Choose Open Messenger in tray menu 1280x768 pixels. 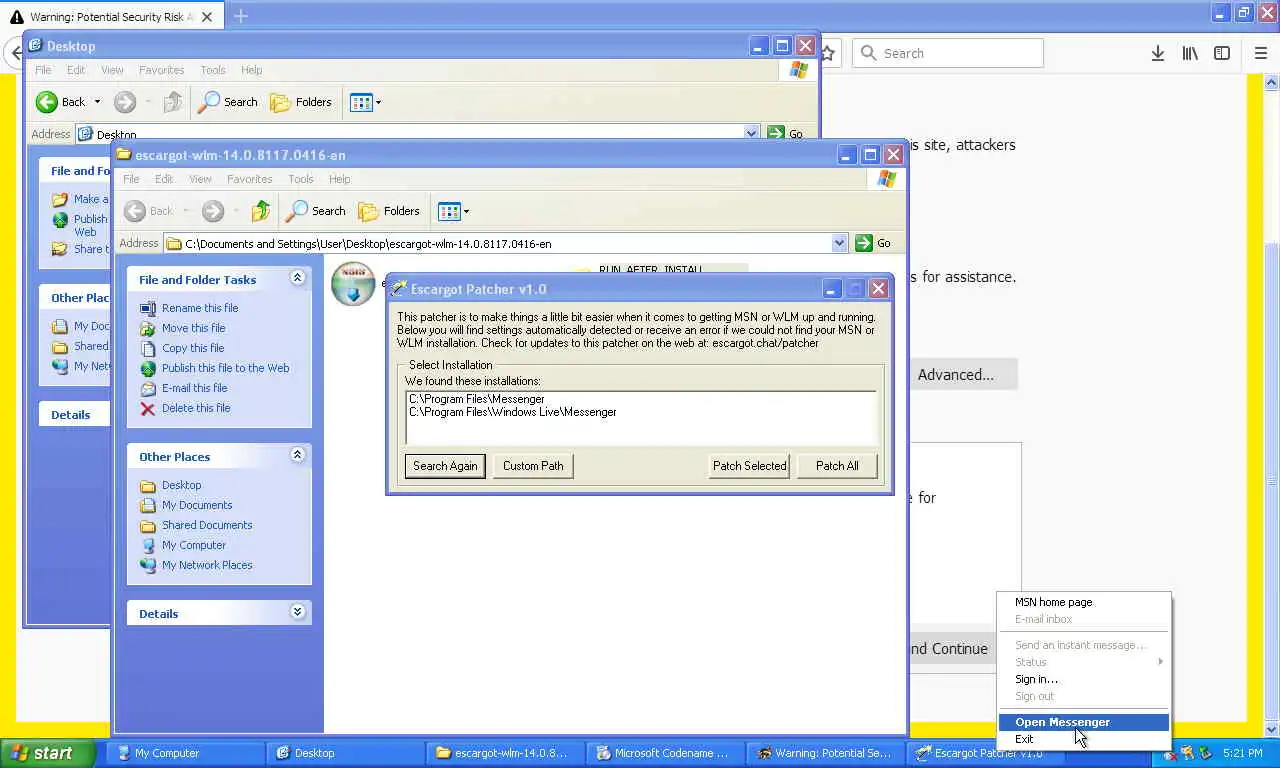coord(1084,722)
